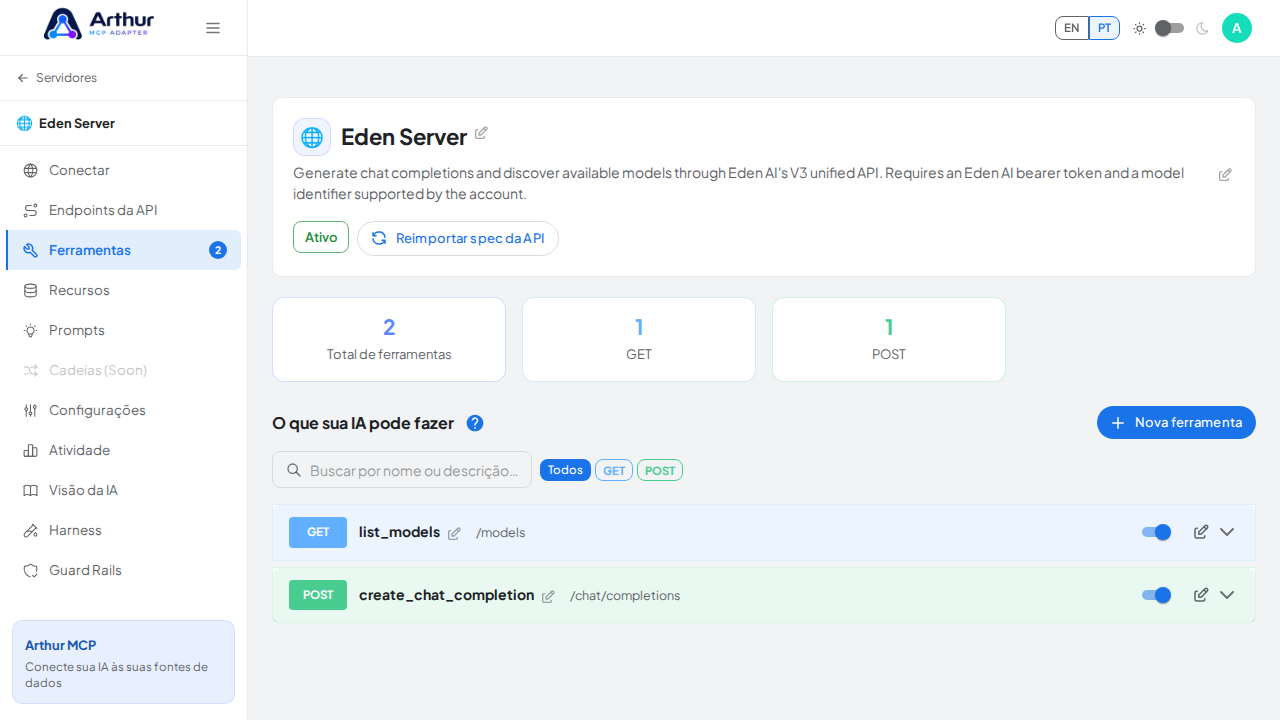Open Atividade in the sidebar
This screenshot has width=1280, height=720.
pyautogui.click(x=123, y=450)
